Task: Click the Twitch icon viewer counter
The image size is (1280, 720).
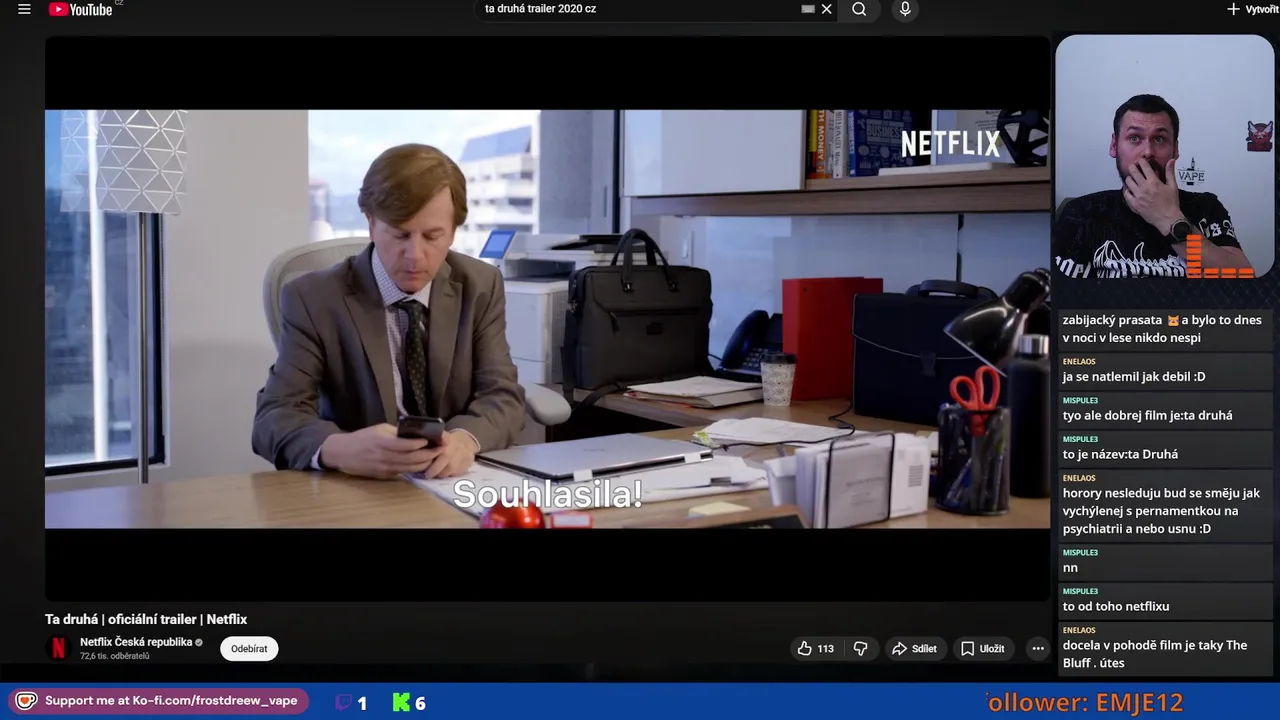Action: [x=350, y=703]
